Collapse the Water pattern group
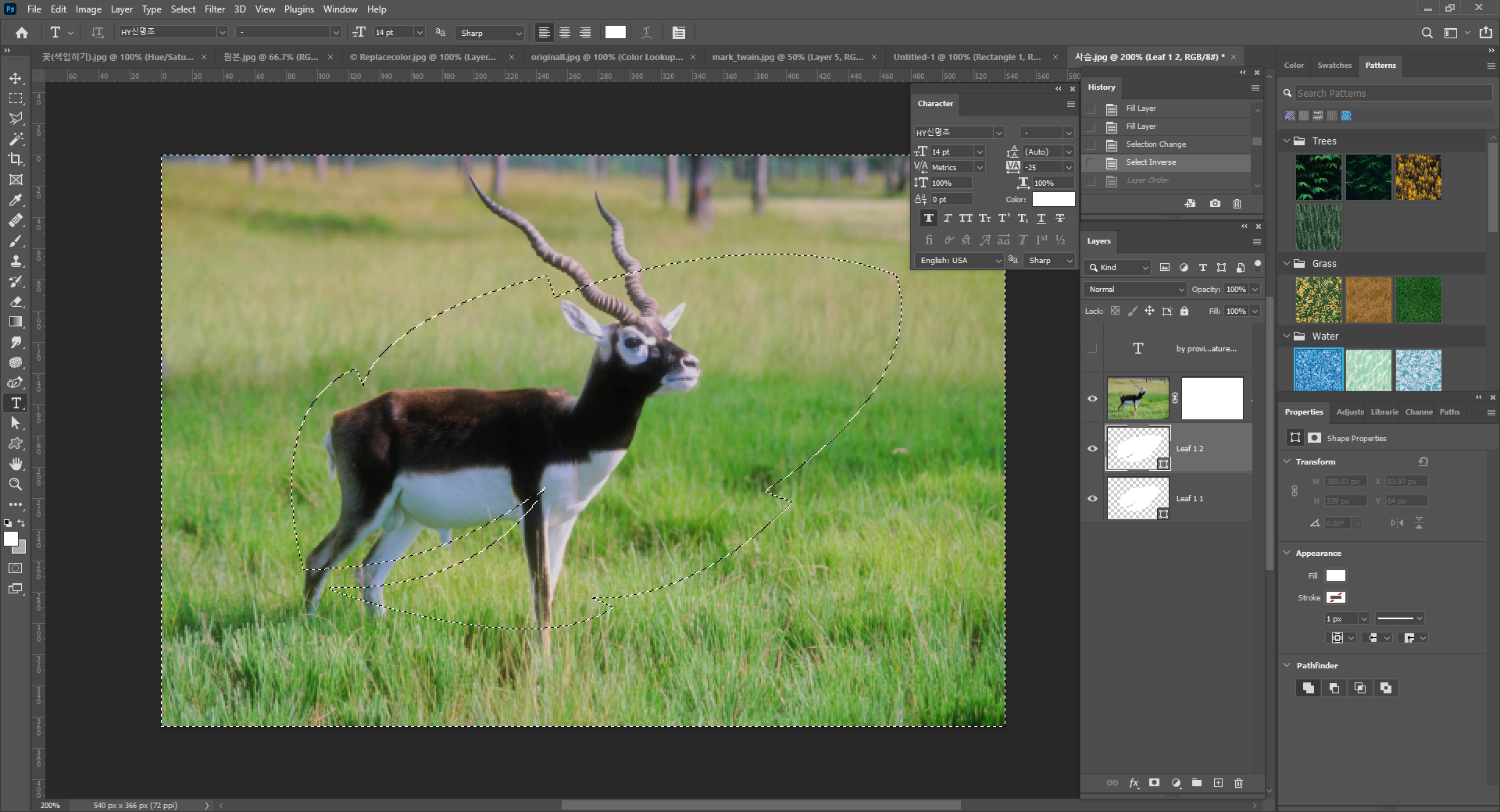 pos(1287,336)
